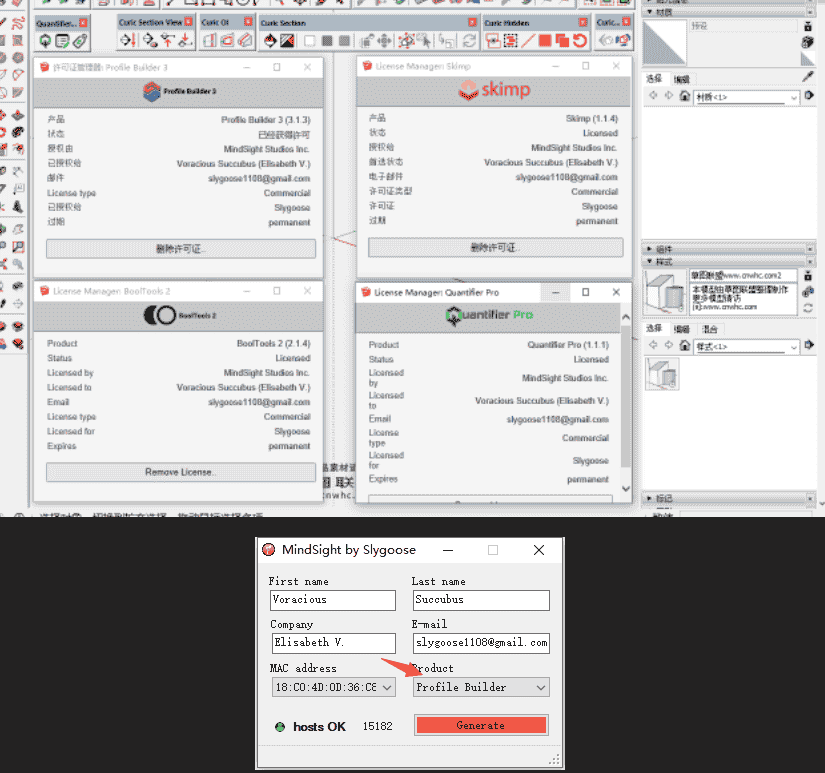This screenshot has width=825, height=773.
Task: Select the 编辑 tab in the Materials panel
Action: (x=684, y=76)
